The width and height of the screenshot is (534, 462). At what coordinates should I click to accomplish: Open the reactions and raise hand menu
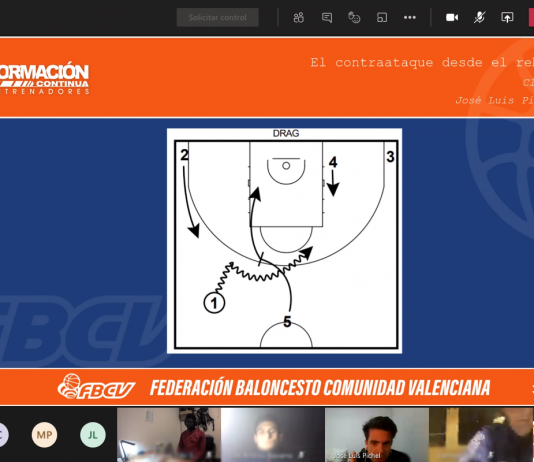(354, 17)
